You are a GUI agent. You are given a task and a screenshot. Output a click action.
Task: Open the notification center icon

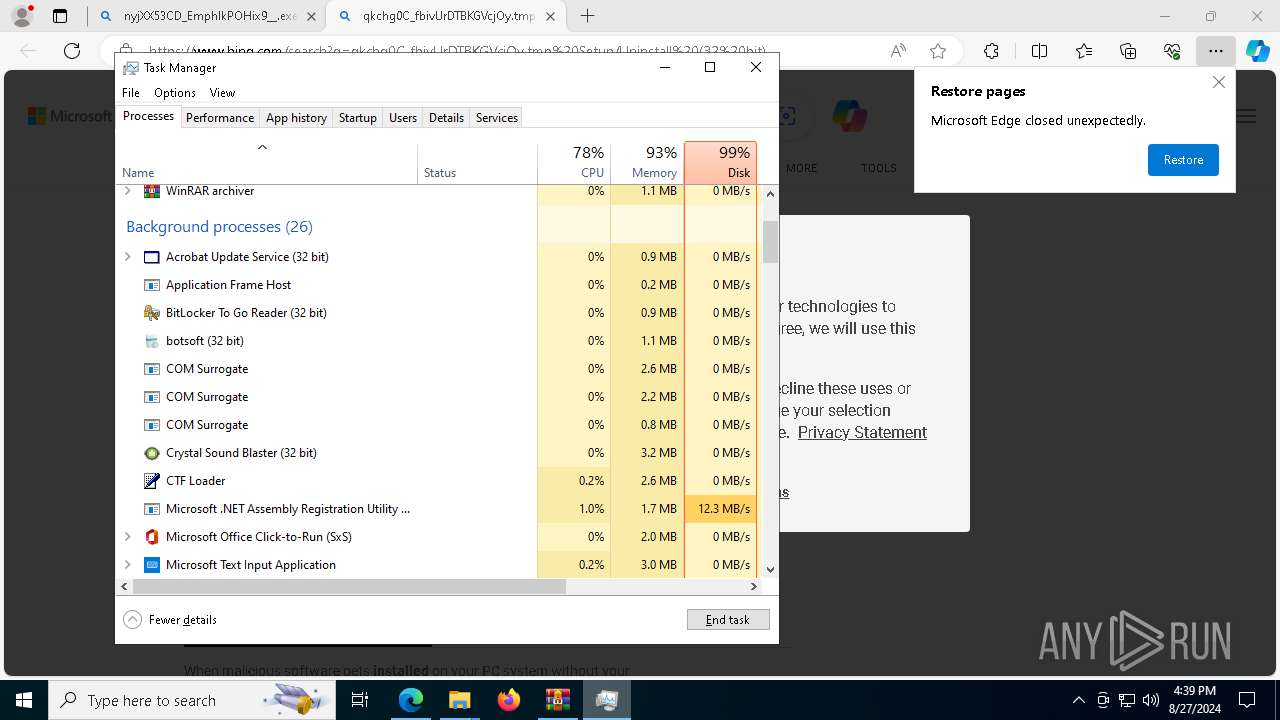coord(1247,700)
